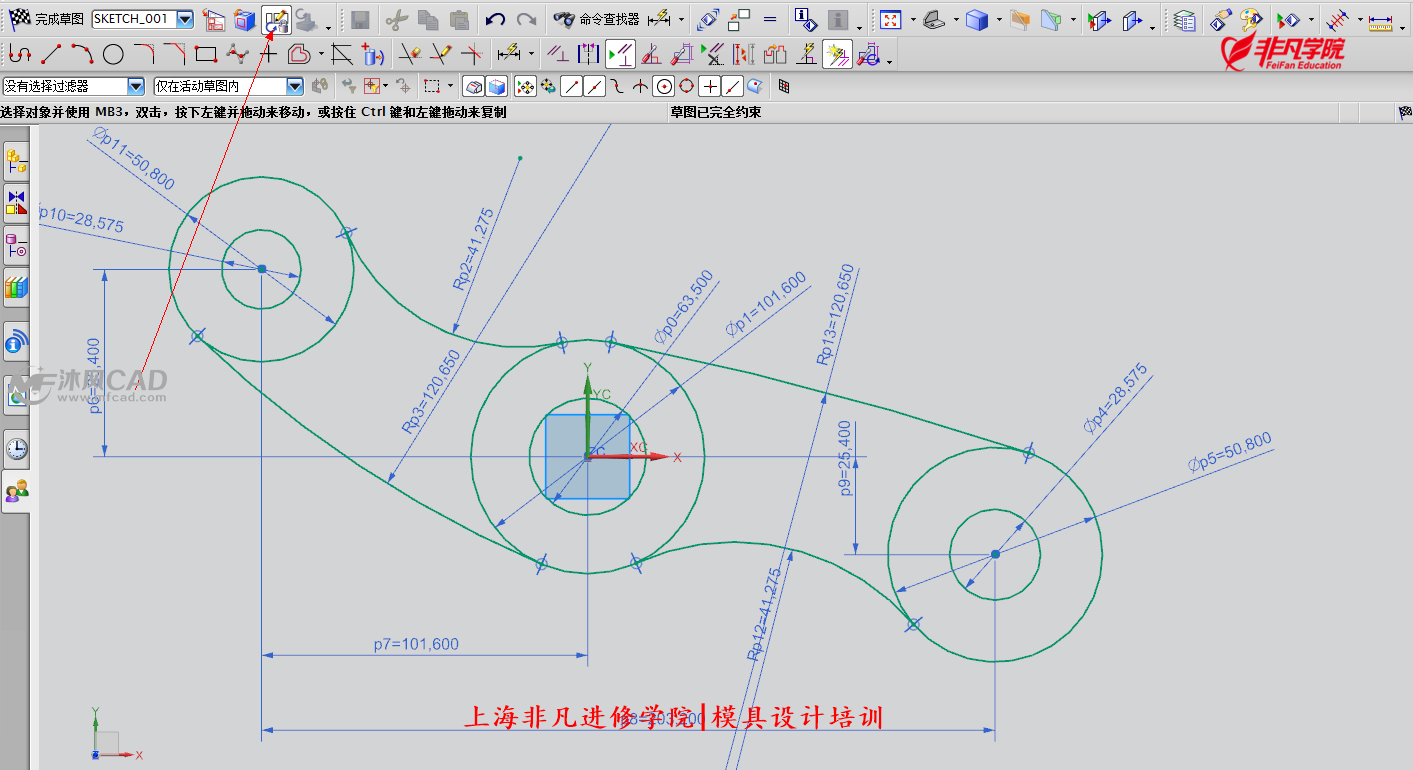
Task: Open the selection scope (仅在活动草图内) dropdown
Action: tap(295, 87)
